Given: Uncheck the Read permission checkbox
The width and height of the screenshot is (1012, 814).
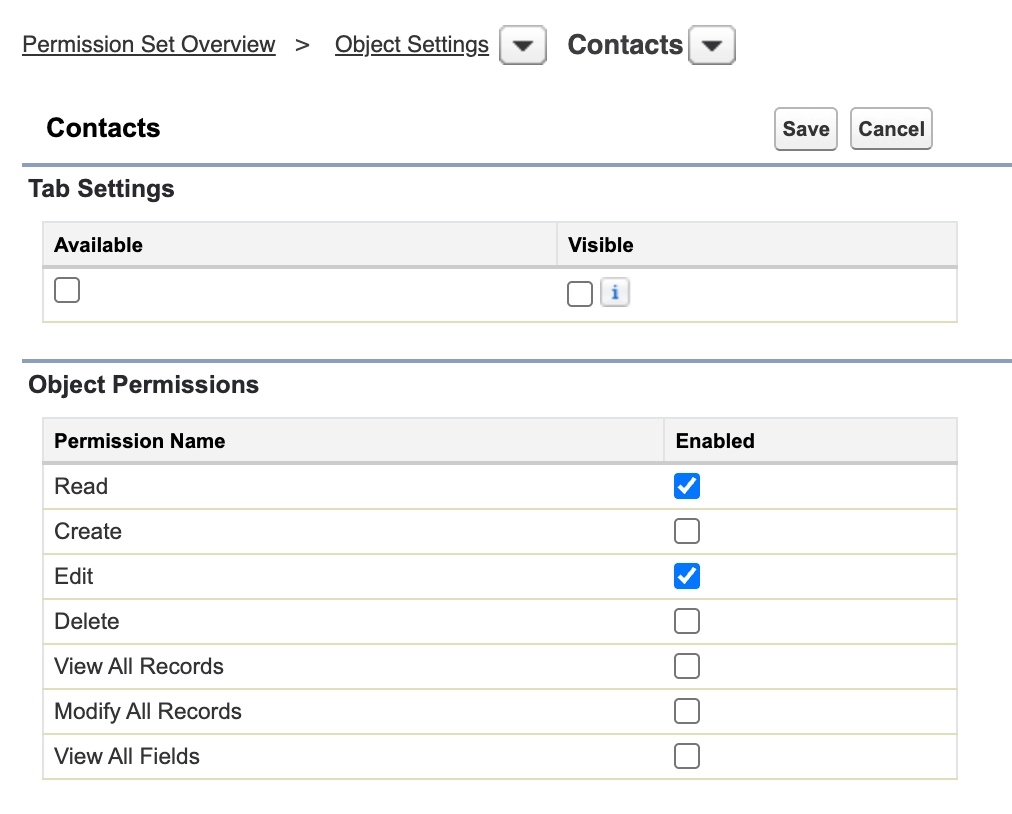Looking at the screenshot, I should click(687, 486).
